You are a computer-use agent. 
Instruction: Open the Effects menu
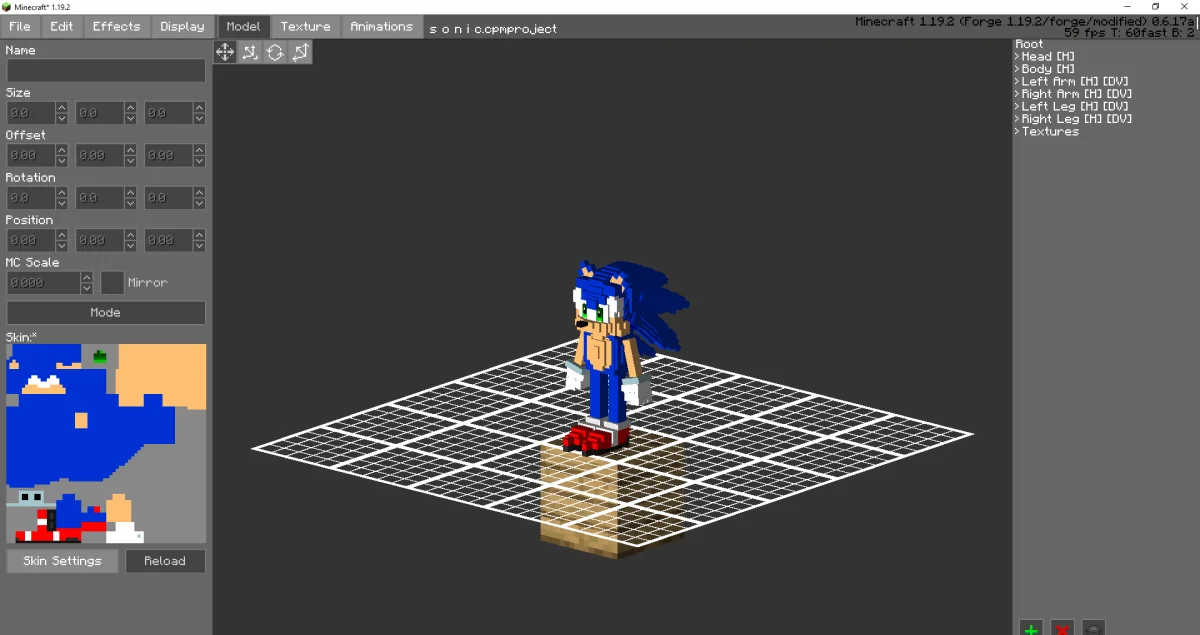(117, 26)
